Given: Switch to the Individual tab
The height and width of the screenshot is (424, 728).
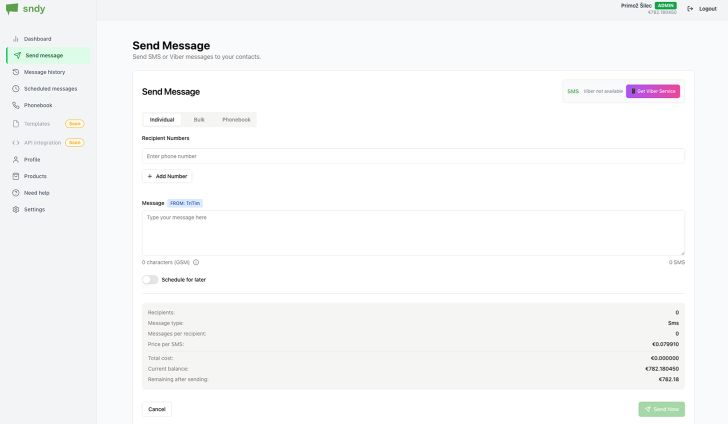Looking at the screenshot, I should [162, 120].
